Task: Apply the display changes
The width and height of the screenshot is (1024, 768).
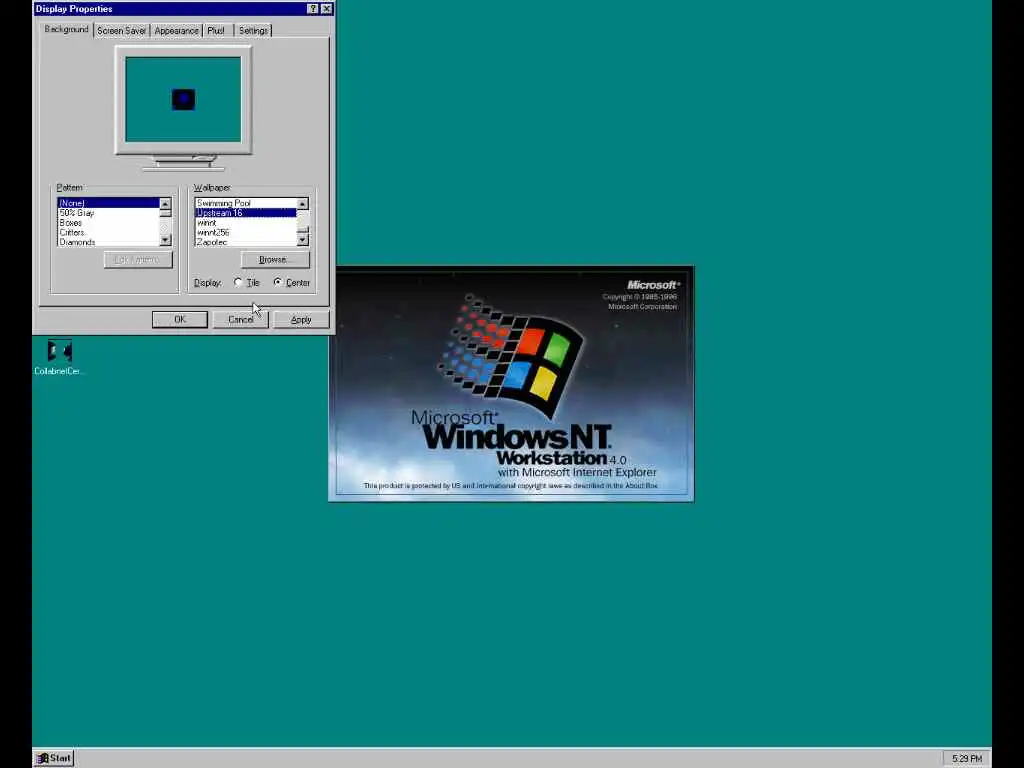Action: coord(301,319)
